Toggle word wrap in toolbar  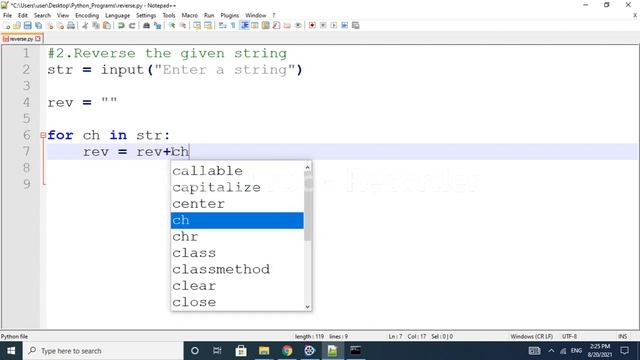[x=222, y=25]
